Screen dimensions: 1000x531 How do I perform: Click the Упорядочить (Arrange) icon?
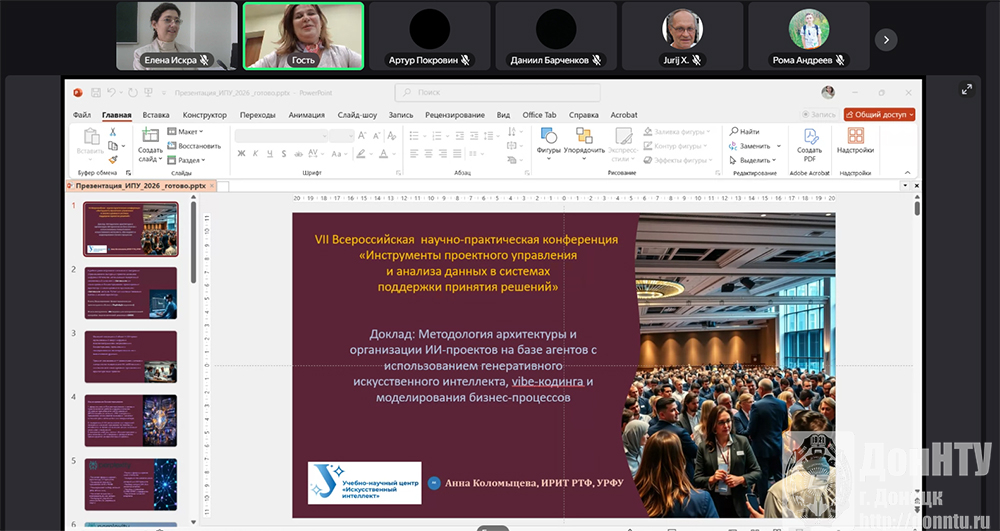(x=584, y=137)
